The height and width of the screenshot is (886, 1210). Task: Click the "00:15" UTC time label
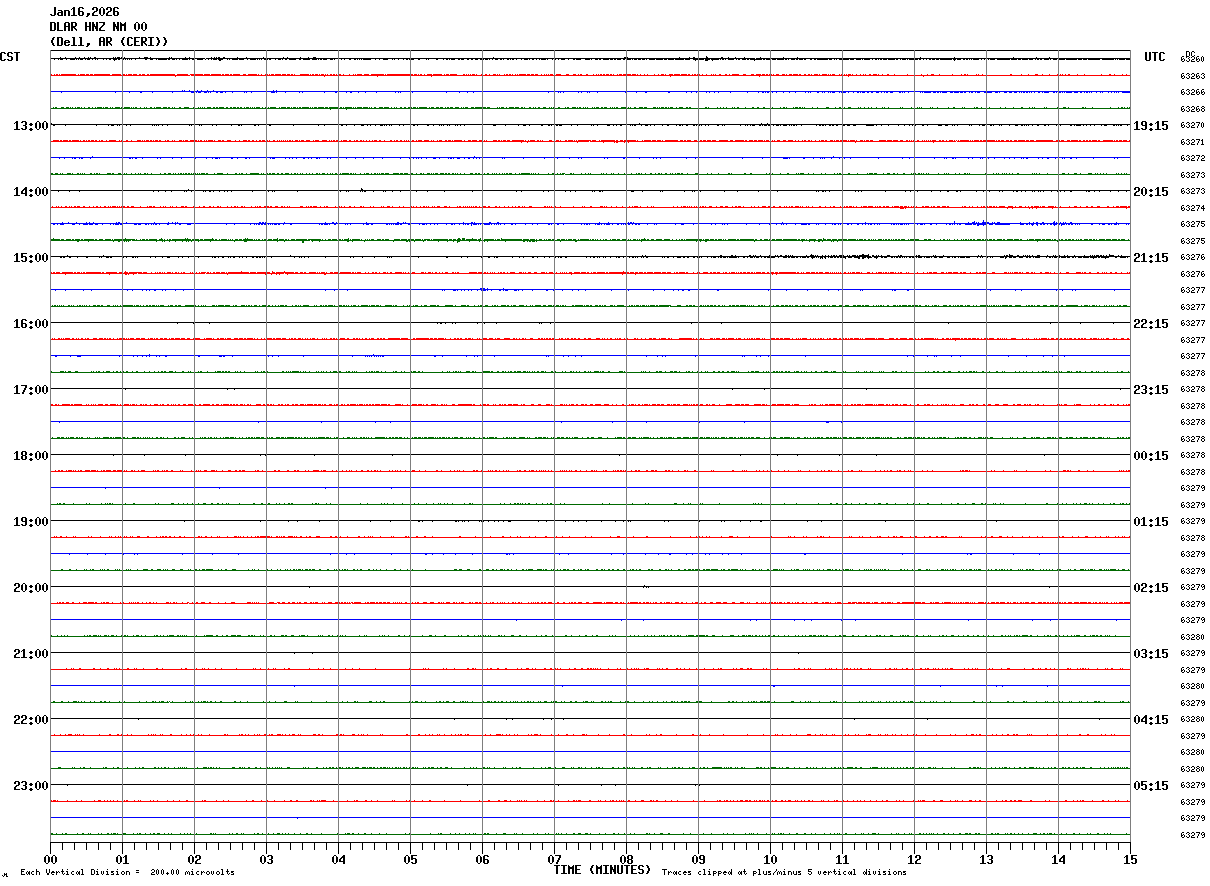point(1150,455)
